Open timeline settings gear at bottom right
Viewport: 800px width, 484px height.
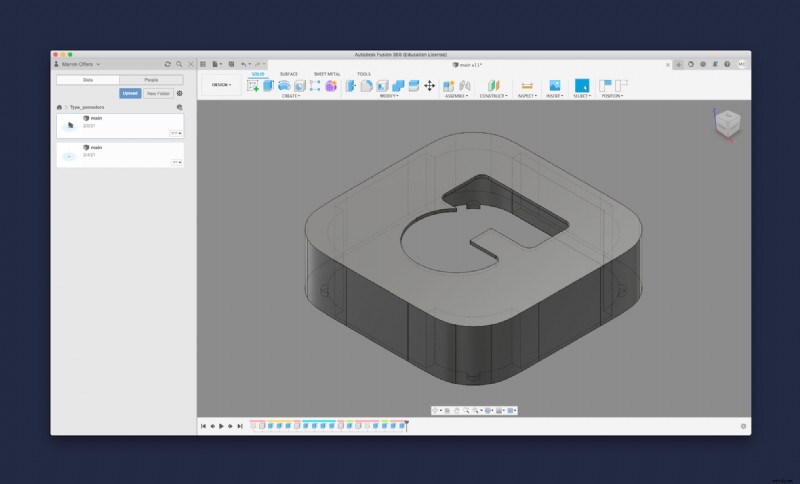tap(743, 426)
